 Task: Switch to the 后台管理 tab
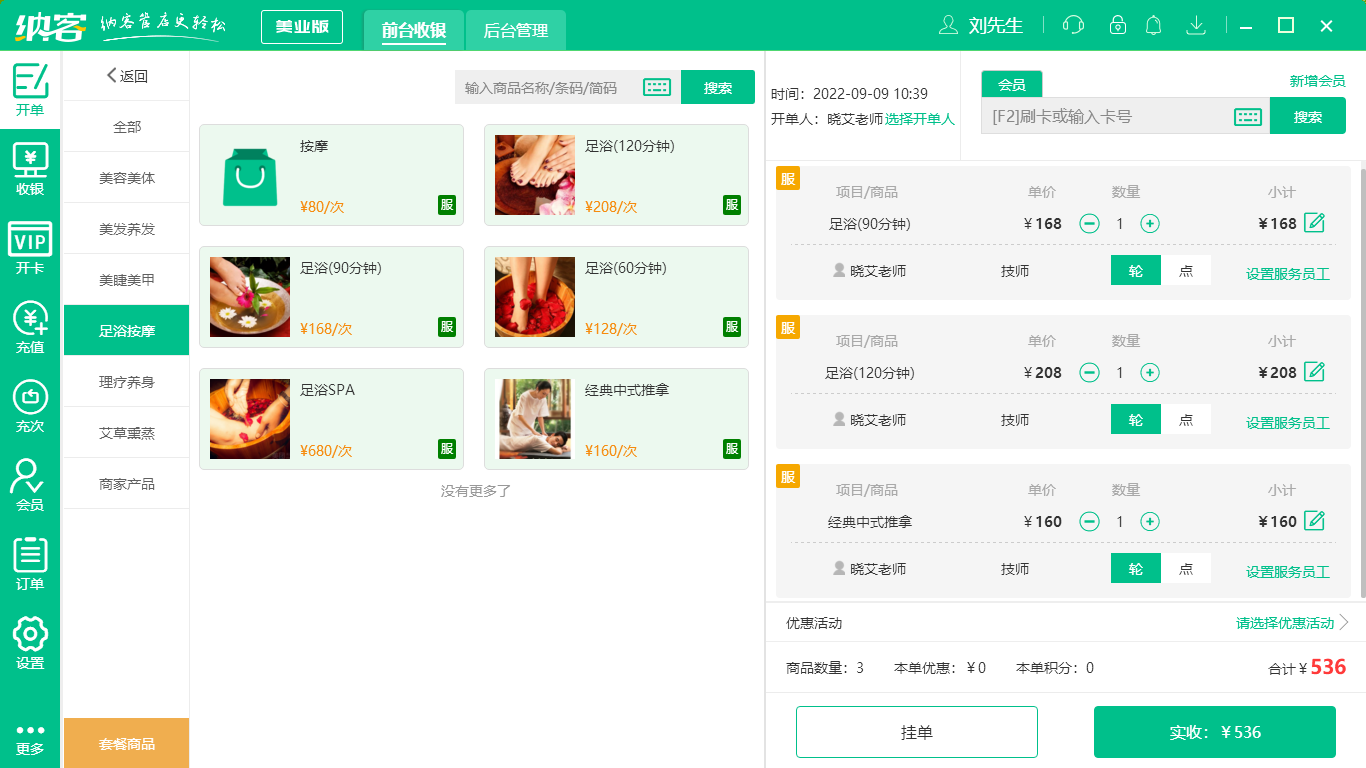click(517, 31)
